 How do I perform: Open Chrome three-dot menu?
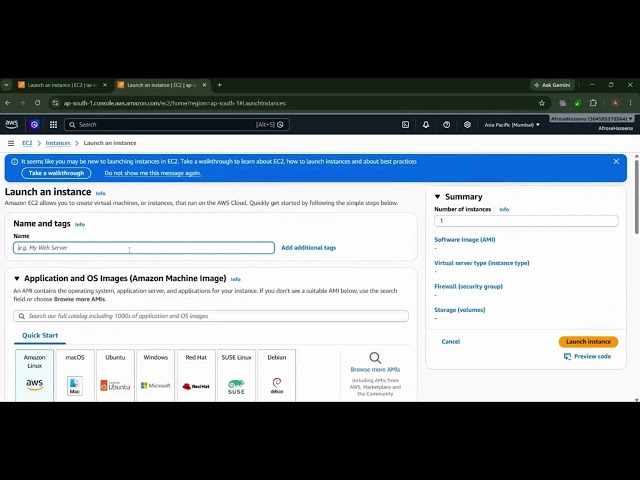(630, 103)
